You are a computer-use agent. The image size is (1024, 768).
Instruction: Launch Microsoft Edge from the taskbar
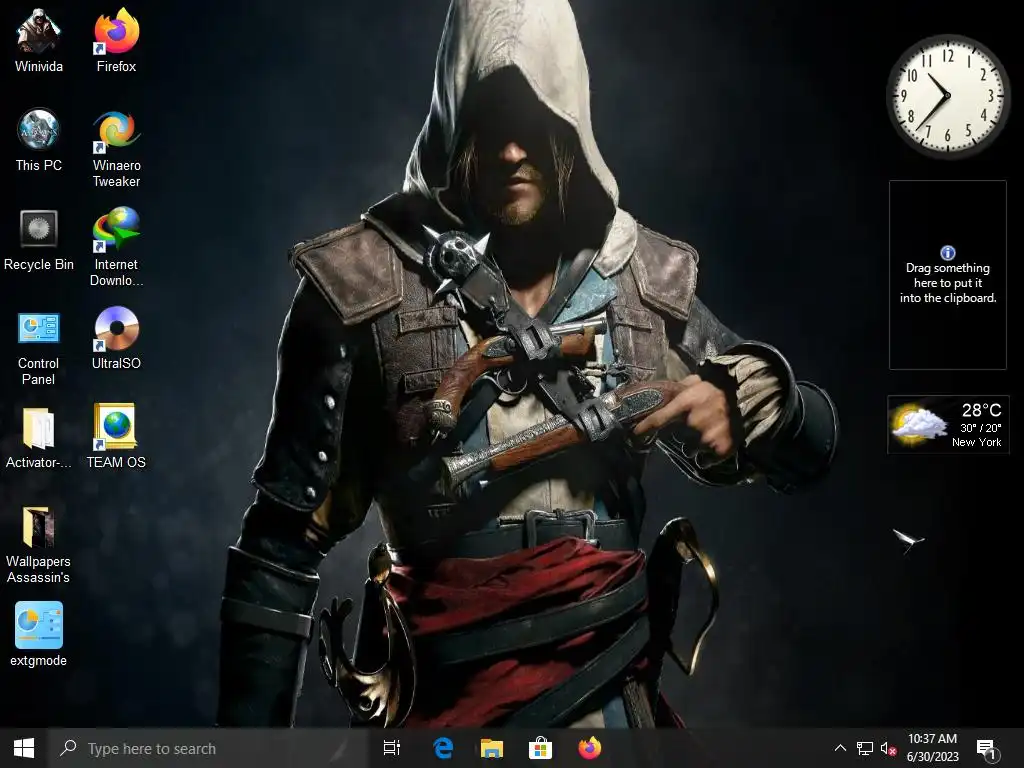click(x=443, y=748)
